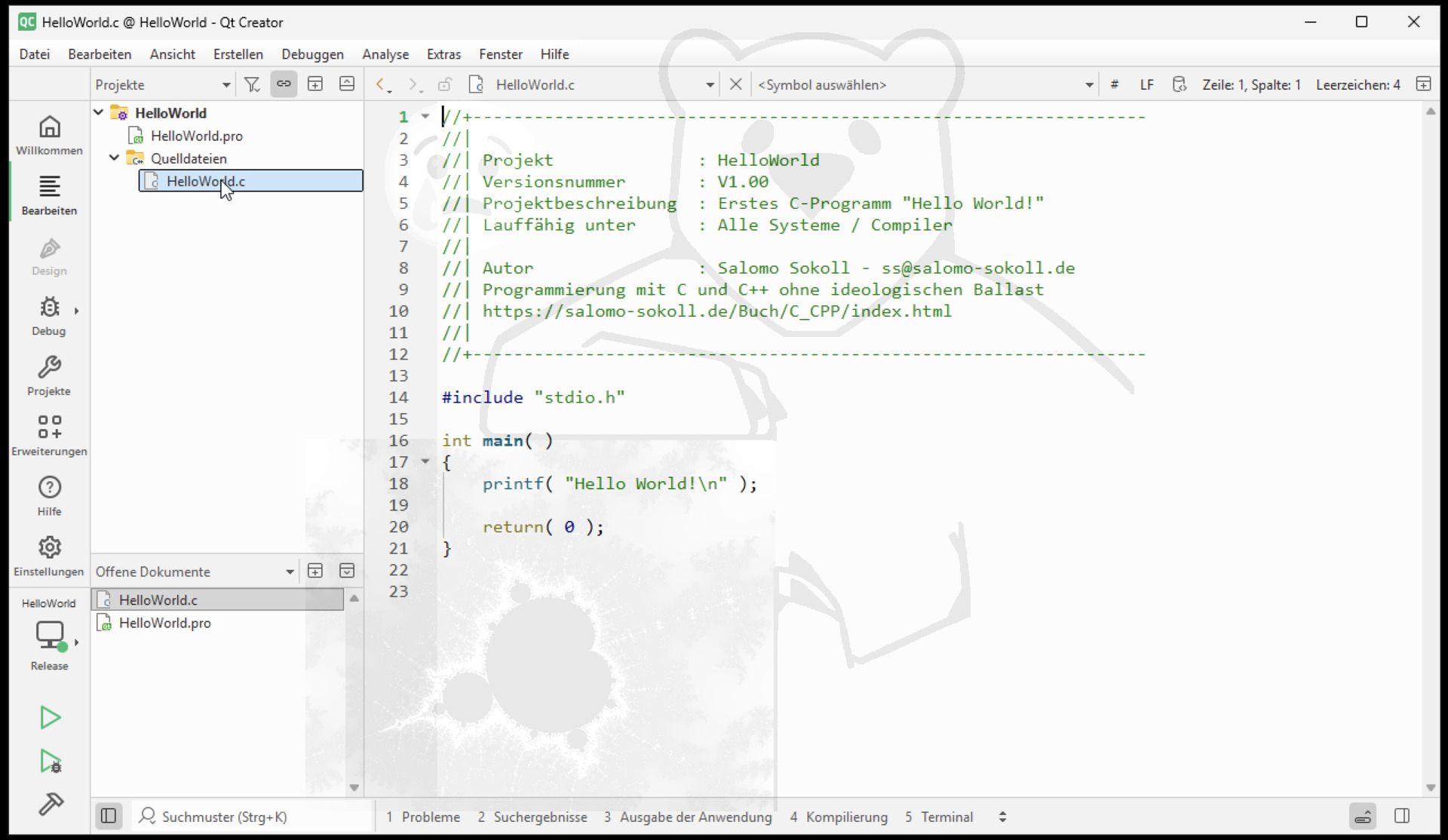The height and width of the screenshot is (840, 1448).
Task: Show the Kompilierung output pane
Action: point(839,817)
